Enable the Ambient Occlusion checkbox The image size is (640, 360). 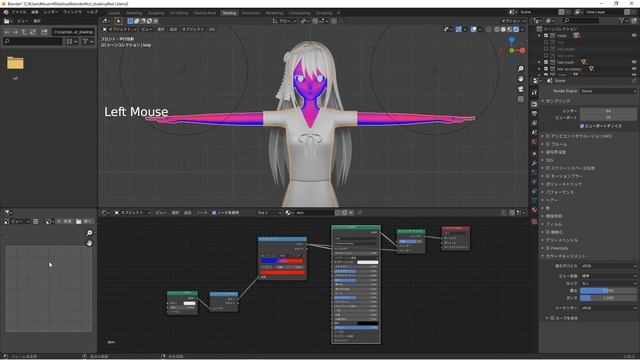pos(548,136)
